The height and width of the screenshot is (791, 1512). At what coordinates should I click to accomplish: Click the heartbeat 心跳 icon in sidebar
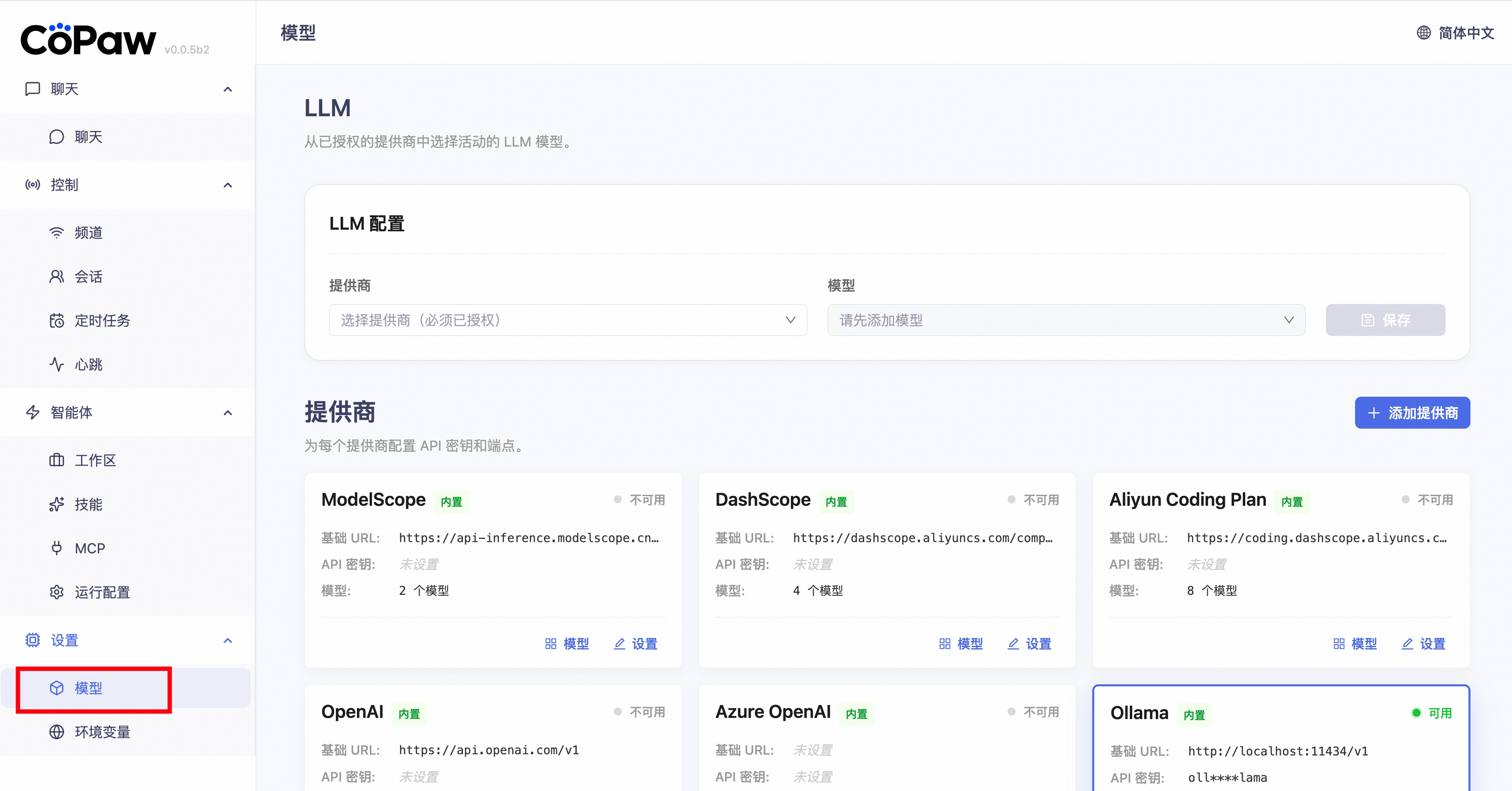click(56, 365)
